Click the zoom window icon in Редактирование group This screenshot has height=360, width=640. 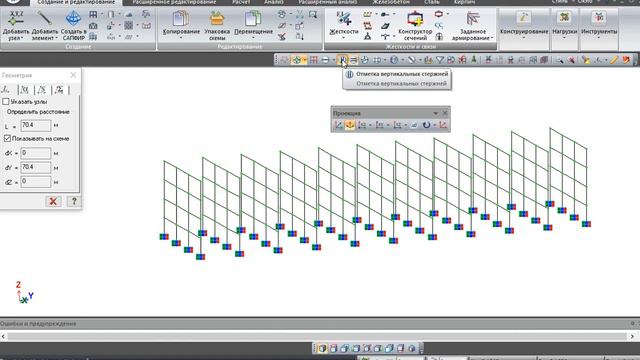[x=313, y=15]
